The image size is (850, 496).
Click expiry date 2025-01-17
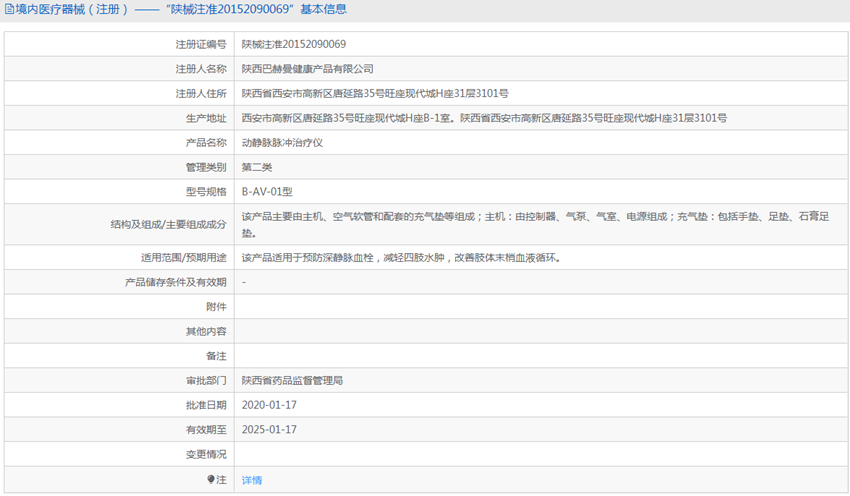[269, 430]
